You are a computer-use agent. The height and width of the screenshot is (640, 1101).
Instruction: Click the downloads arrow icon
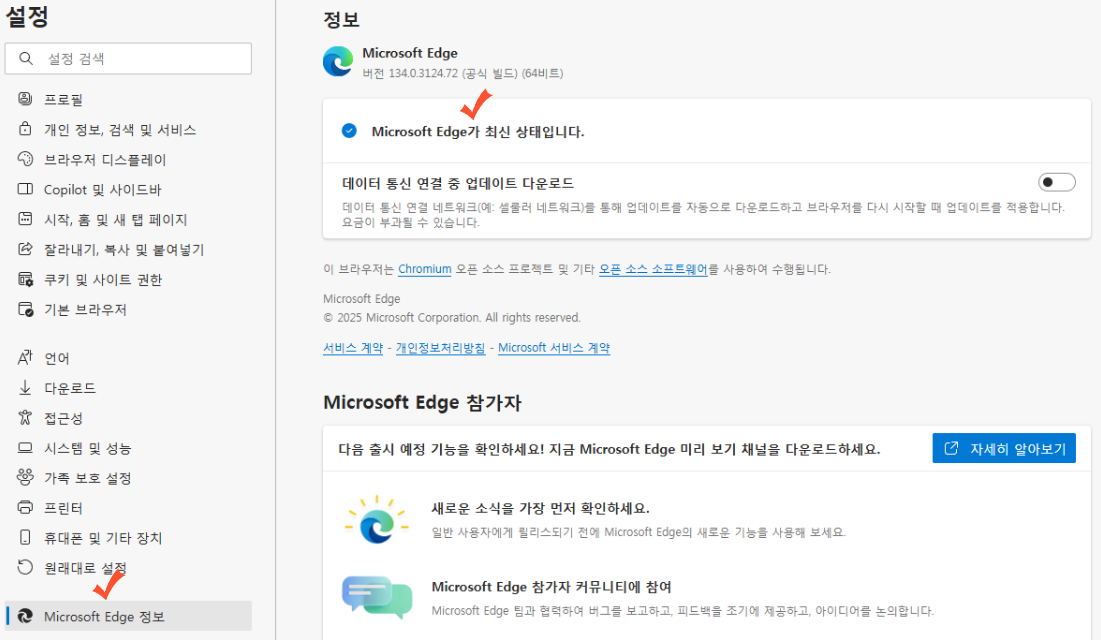[x=25, y=388]
